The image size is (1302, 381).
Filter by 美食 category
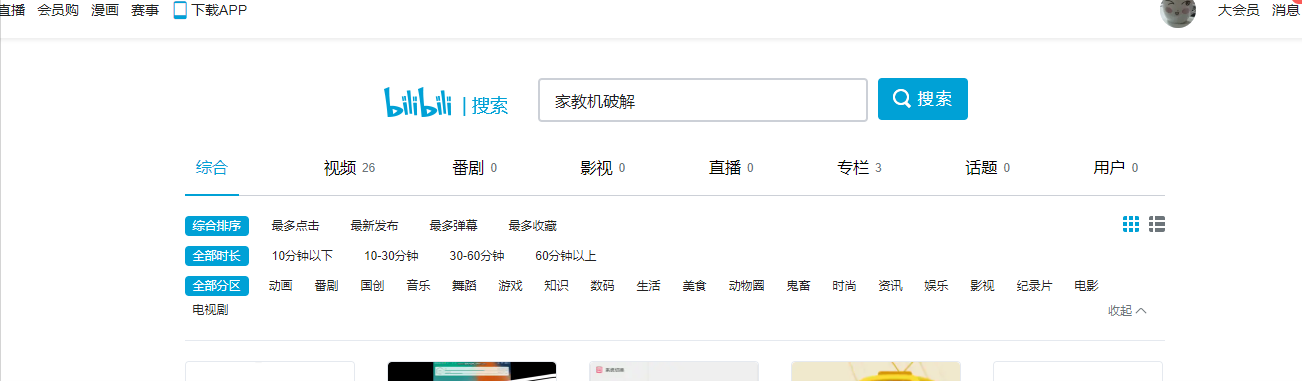click(x=694, y=286)
